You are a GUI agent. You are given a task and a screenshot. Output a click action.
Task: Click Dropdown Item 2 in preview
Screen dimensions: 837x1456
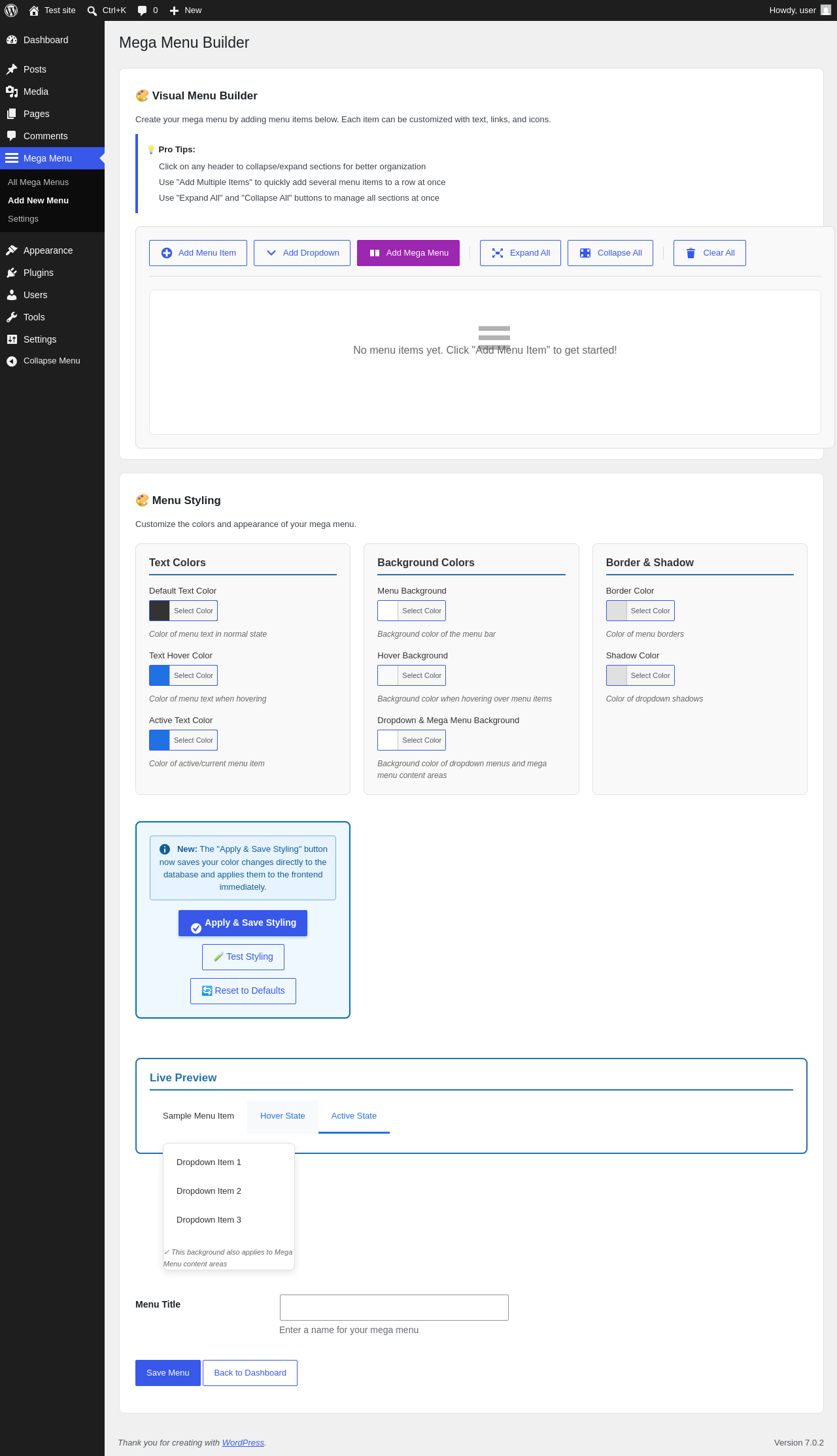(x=229, y=1191)
